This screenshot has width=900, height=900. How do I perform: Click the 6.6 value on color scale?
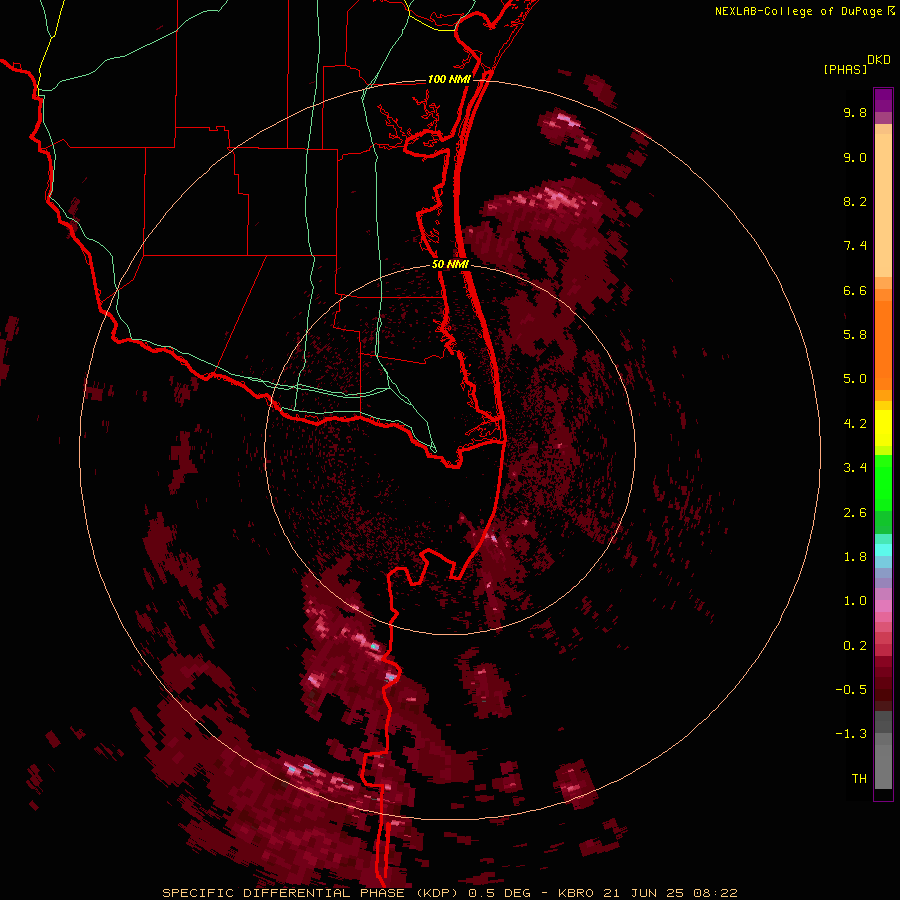855,290
